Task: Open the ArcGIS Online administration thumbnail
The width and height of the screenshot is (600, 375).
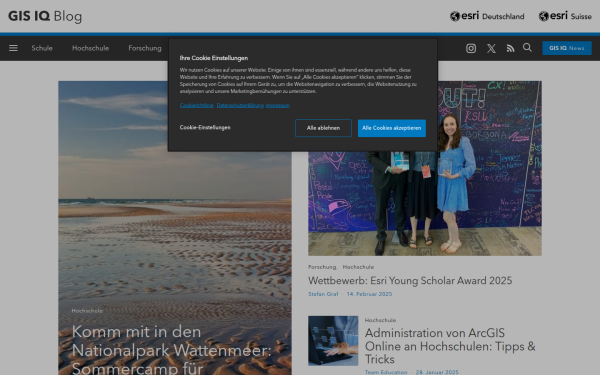Action: click(x=333, y=341)
